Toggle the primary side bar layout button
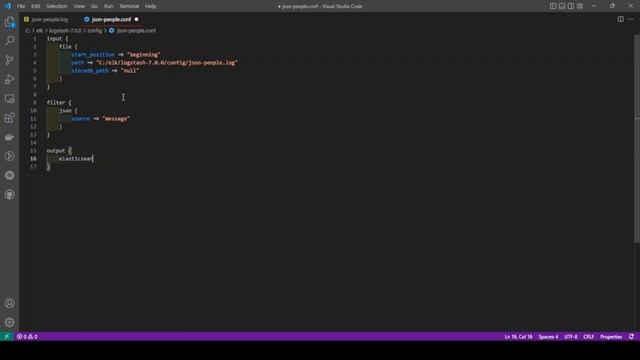This screenshot has width=640, height=360. coord(553,6)
